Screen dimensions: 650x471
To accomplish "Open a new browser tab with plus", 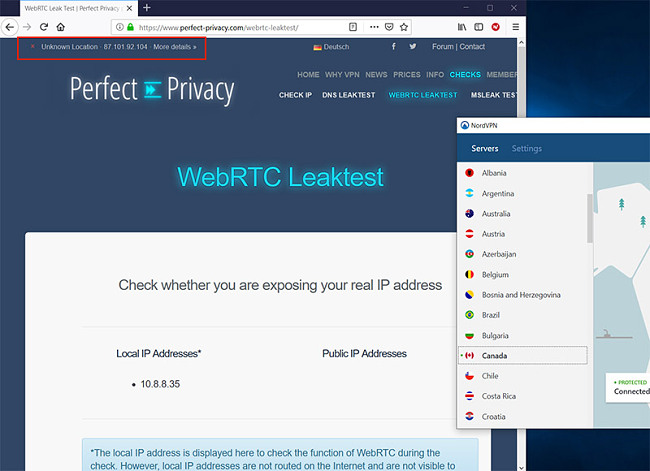I will pyautogui.click(x=147, y=8).
